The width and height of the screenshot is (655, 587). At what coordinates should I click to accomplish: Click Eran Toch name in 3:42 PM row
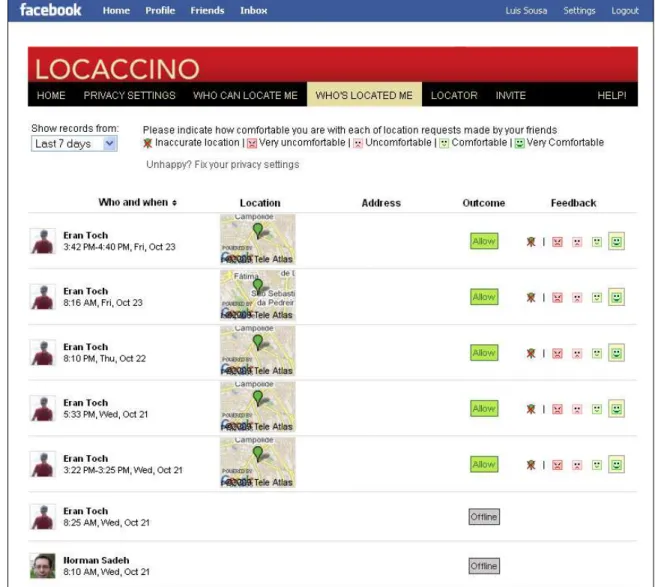86,235
